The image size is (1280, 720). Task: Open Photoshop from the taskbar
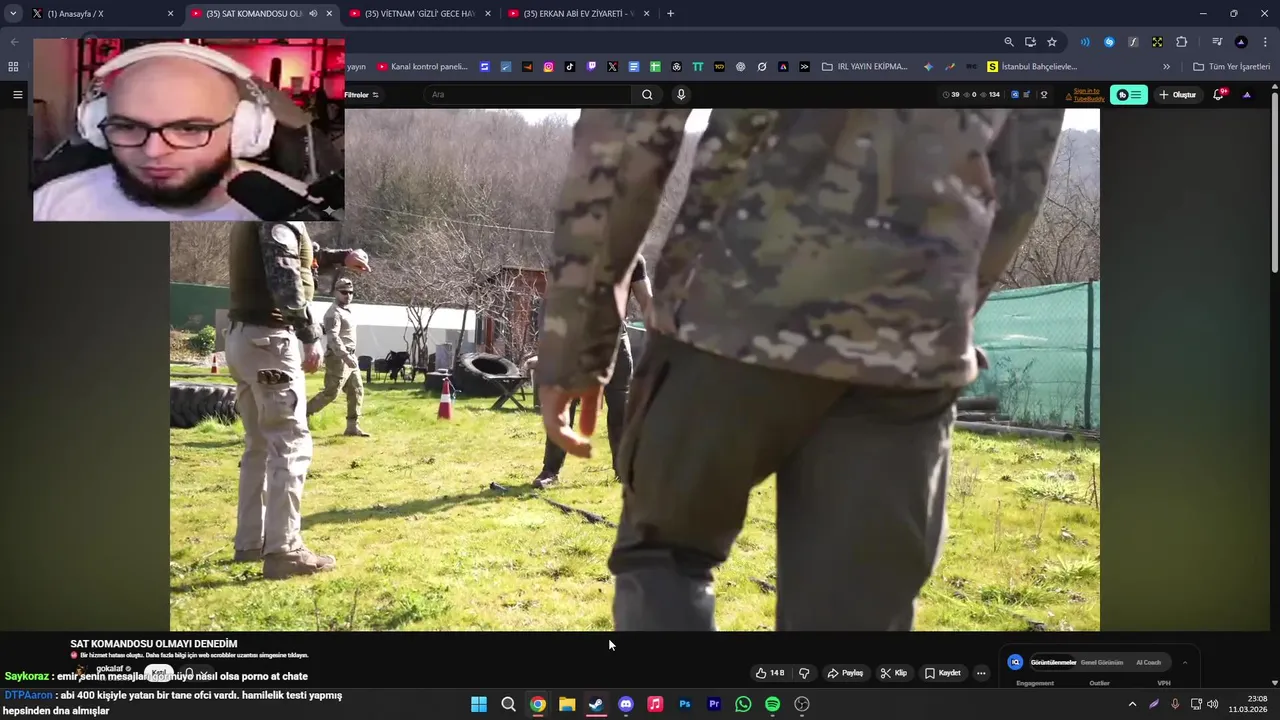click(685, 704)
